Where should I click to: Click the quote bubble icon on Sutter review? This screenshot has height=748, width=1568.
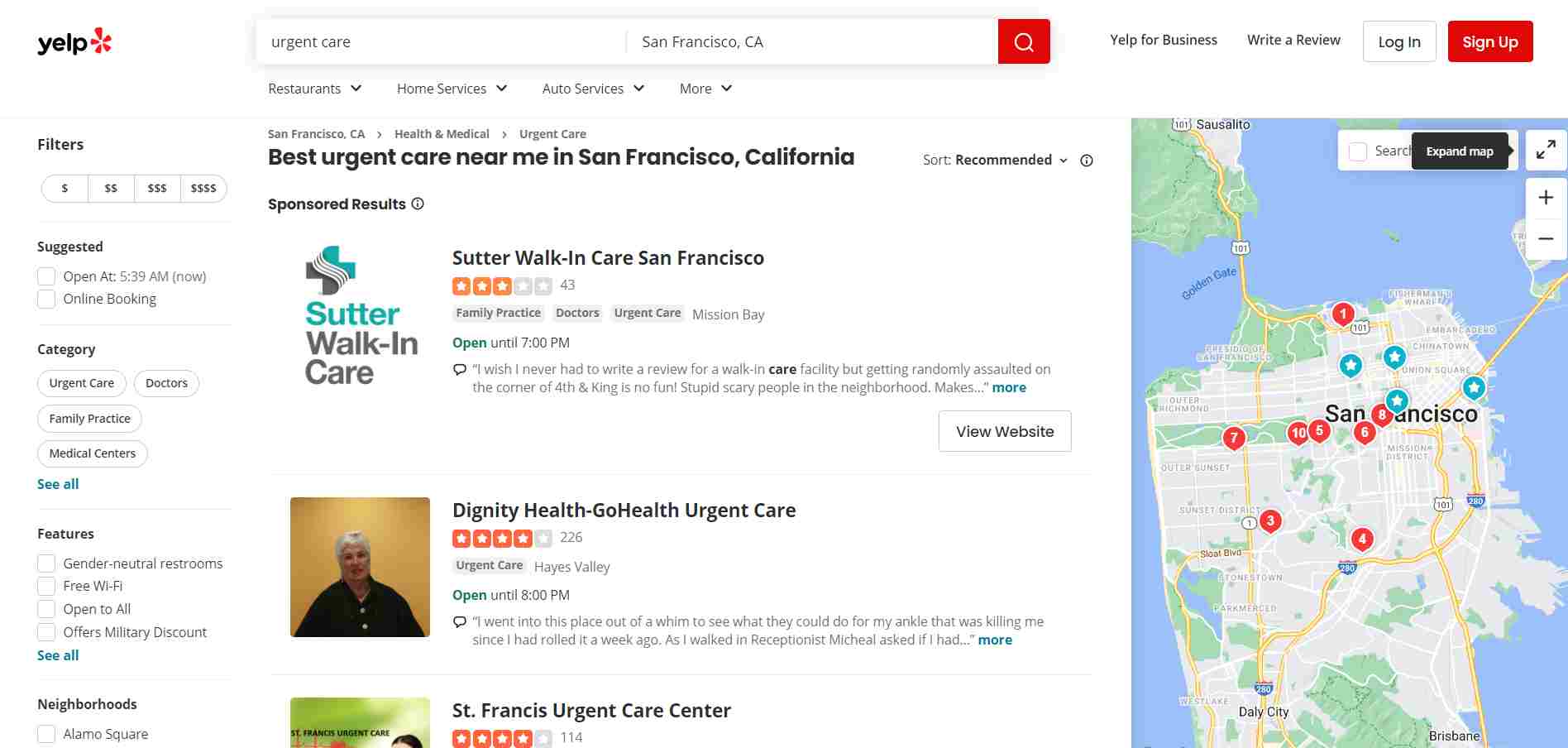tap(460, 369)
